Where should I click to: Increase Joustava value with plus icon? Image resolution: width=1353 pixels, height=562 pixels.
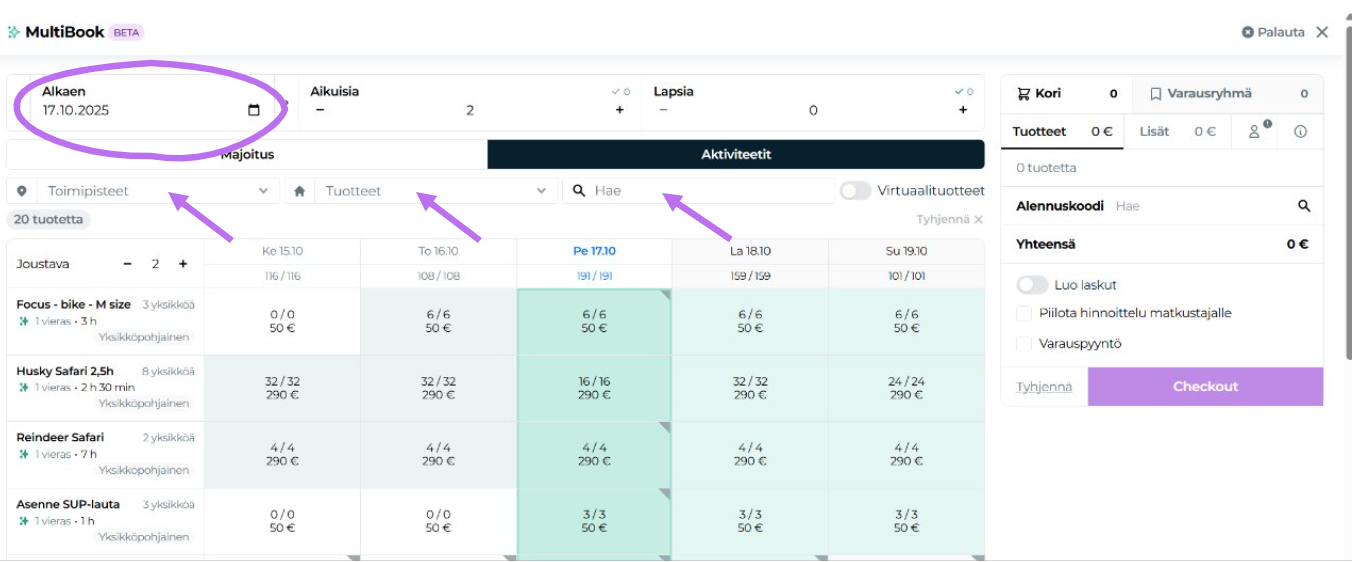click(183, 264)
